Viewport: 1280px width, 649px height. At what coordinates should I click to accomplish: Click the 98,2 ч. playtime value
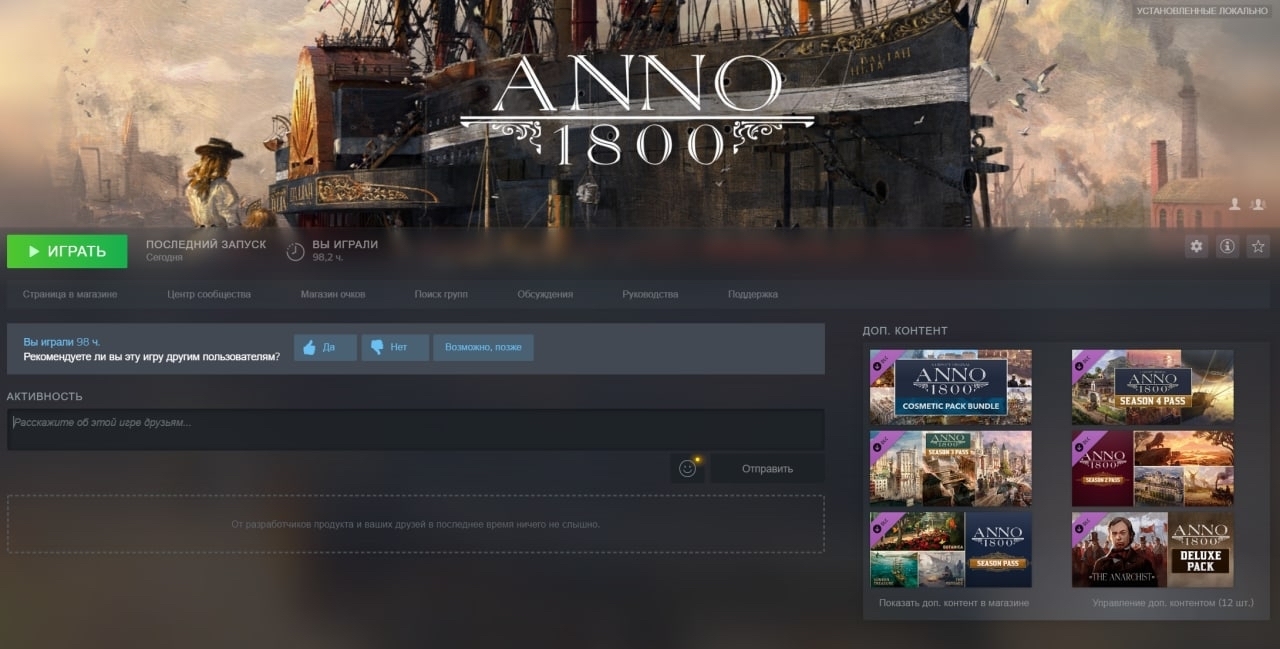click(x=328, y=258)
